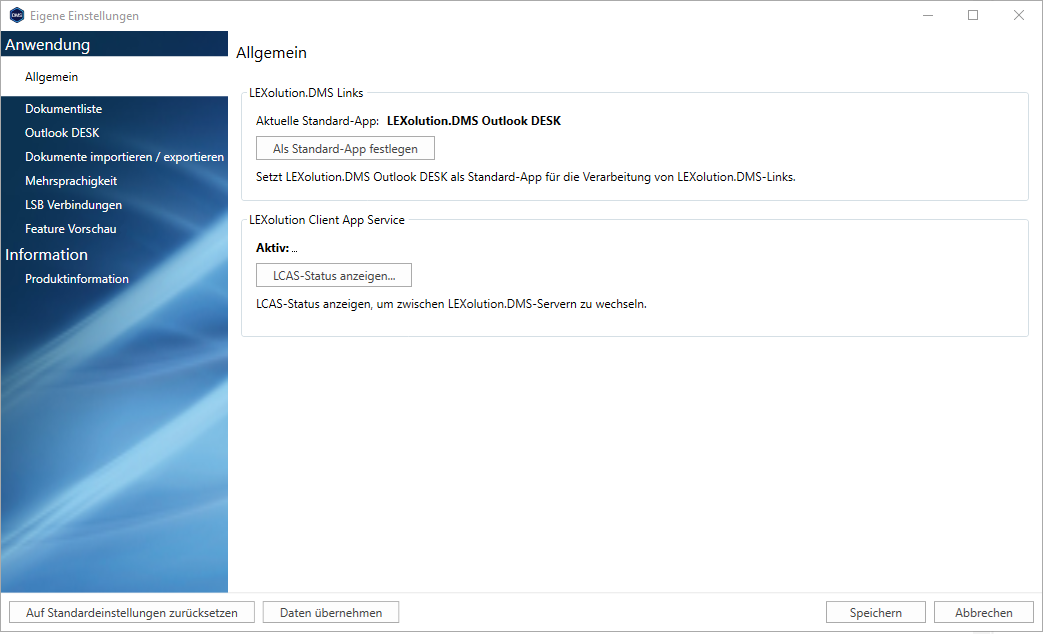Click Als Standard-App festlegen button
The image size is (1043, 634).
click(x=345, y=148)
